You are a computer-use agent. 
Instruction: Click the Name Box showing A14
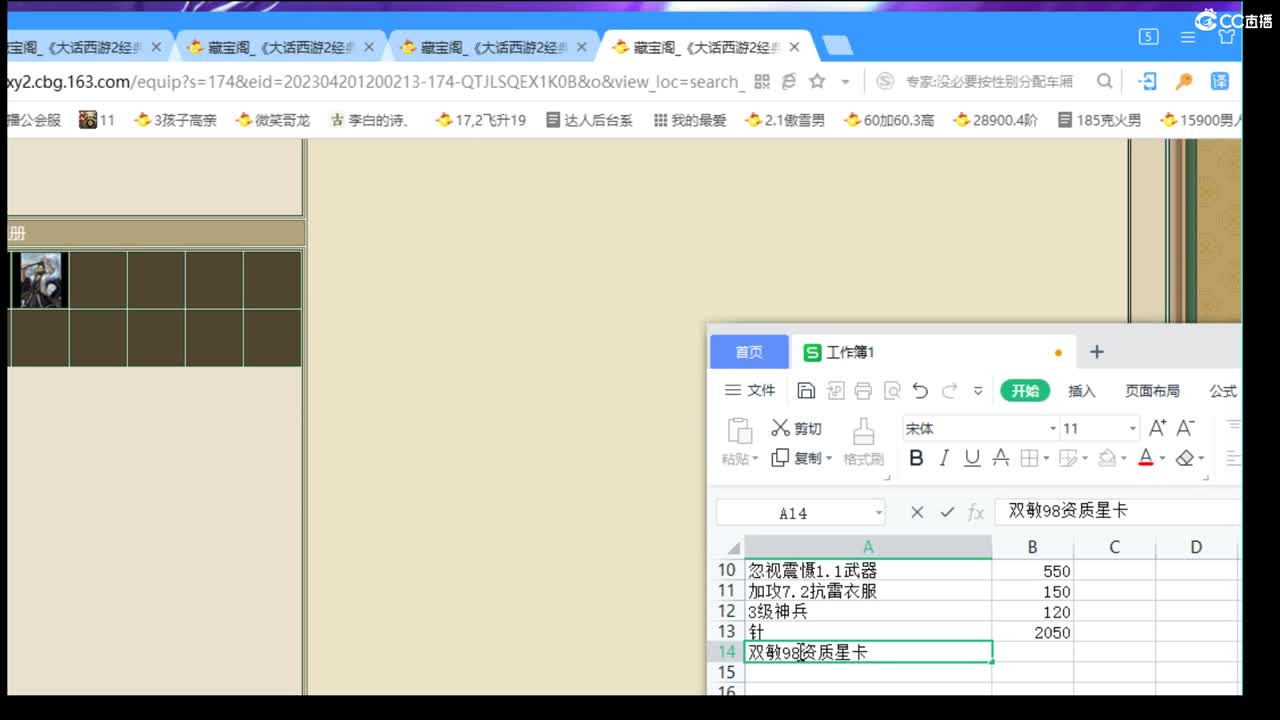click(793, 513)
